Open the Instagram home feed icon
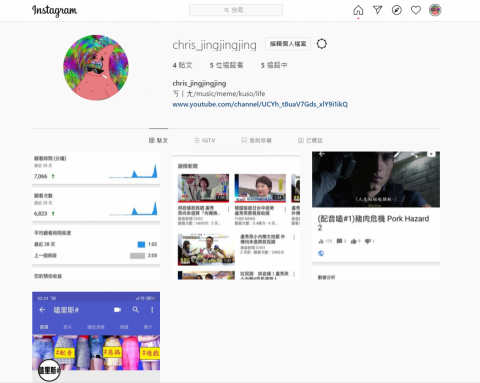480x383 pixels. (x=358, y=10)
